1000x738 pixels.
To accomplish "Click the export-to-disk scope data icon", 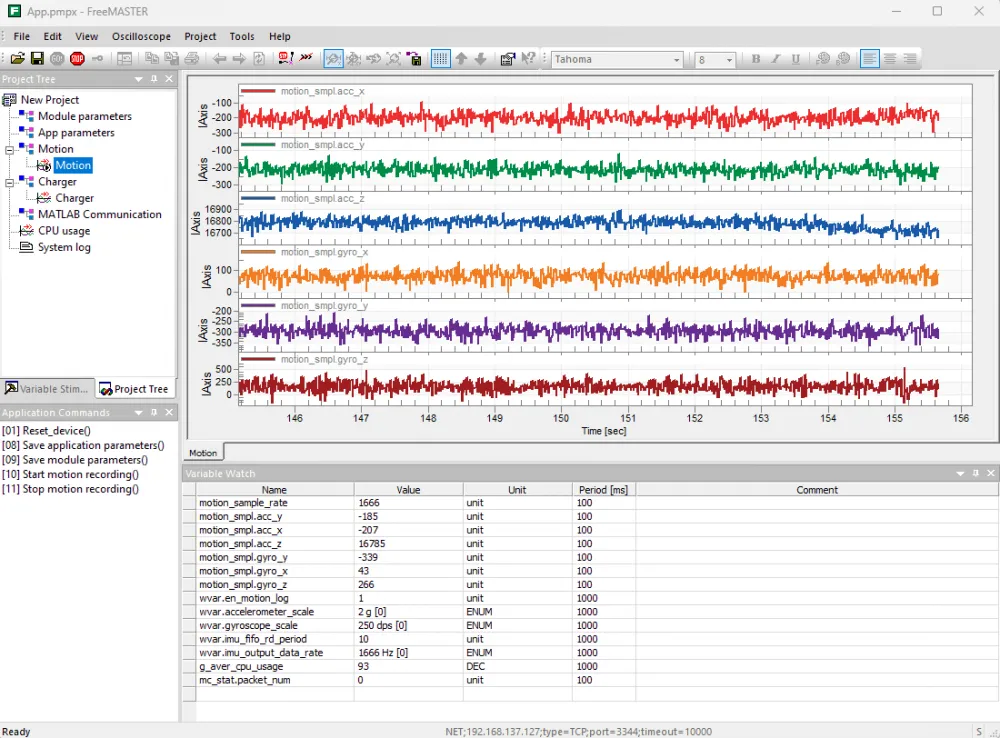I will (x=414, y=59).
